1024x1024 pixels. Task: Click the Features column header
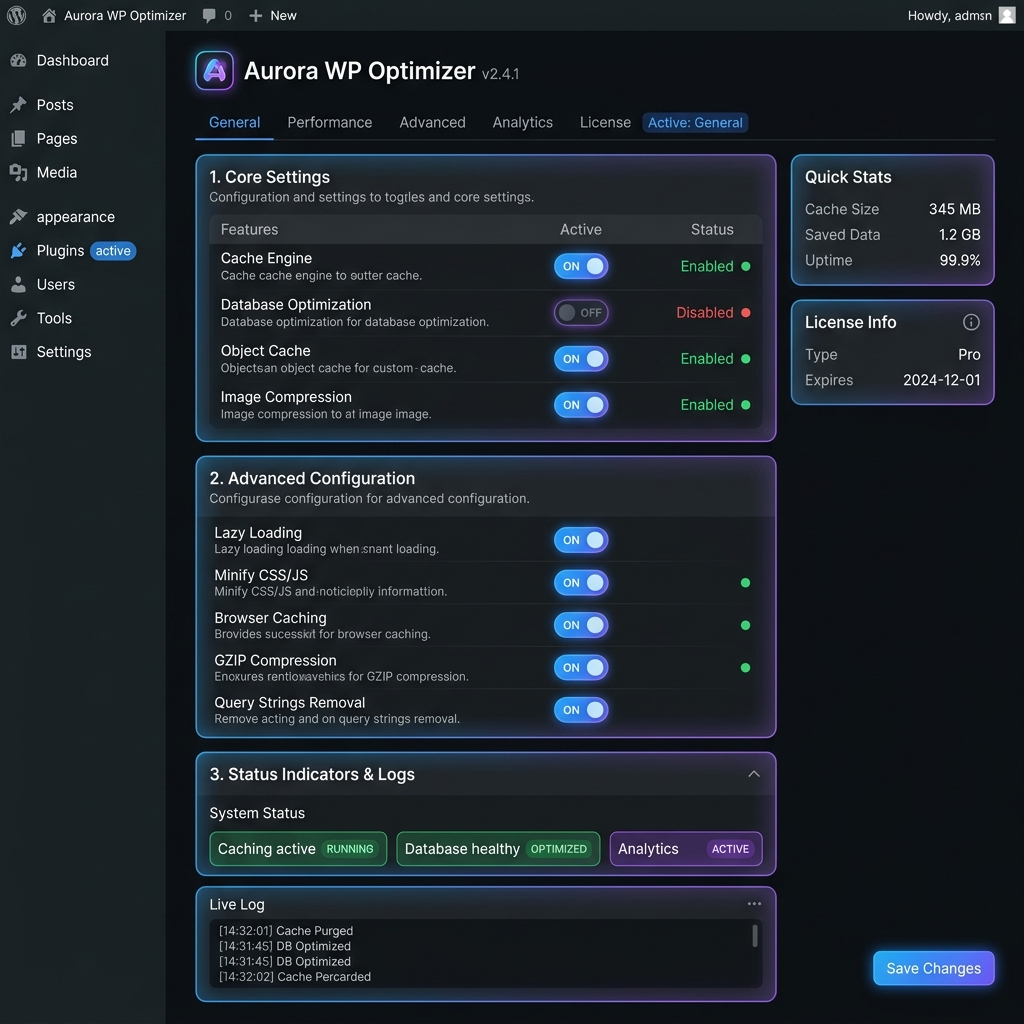pos(249,229)
